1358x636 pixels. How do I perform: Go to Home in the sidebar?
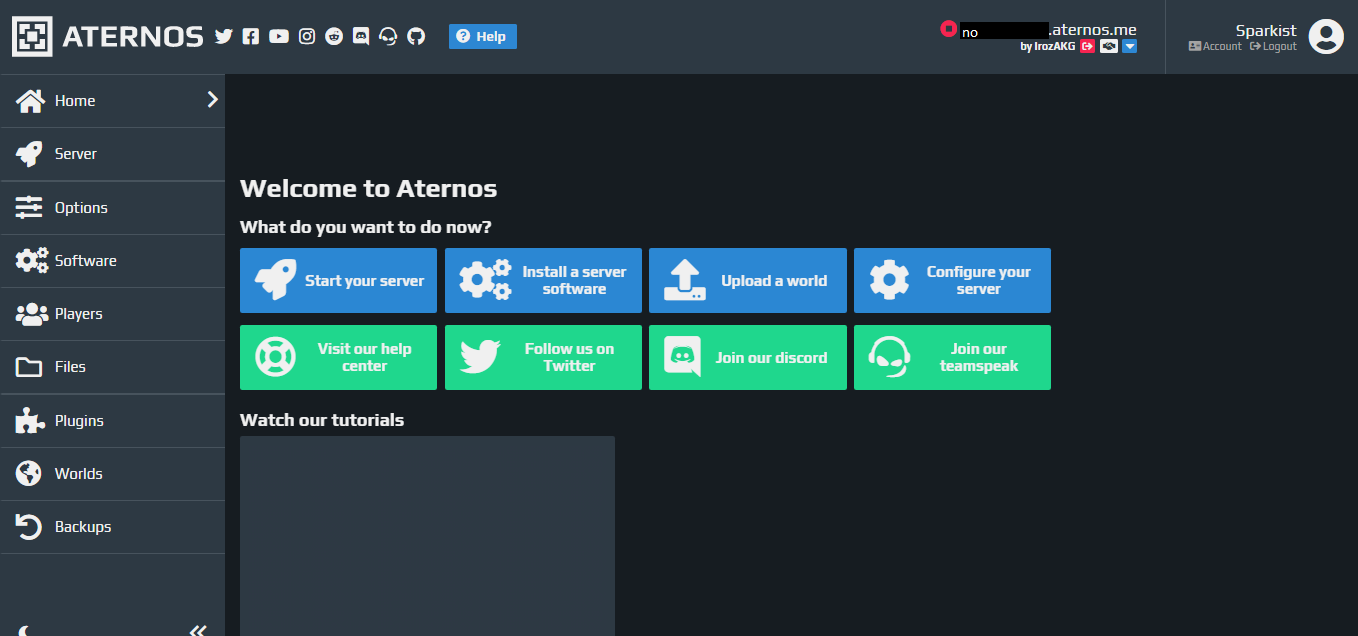pos(112,100)
